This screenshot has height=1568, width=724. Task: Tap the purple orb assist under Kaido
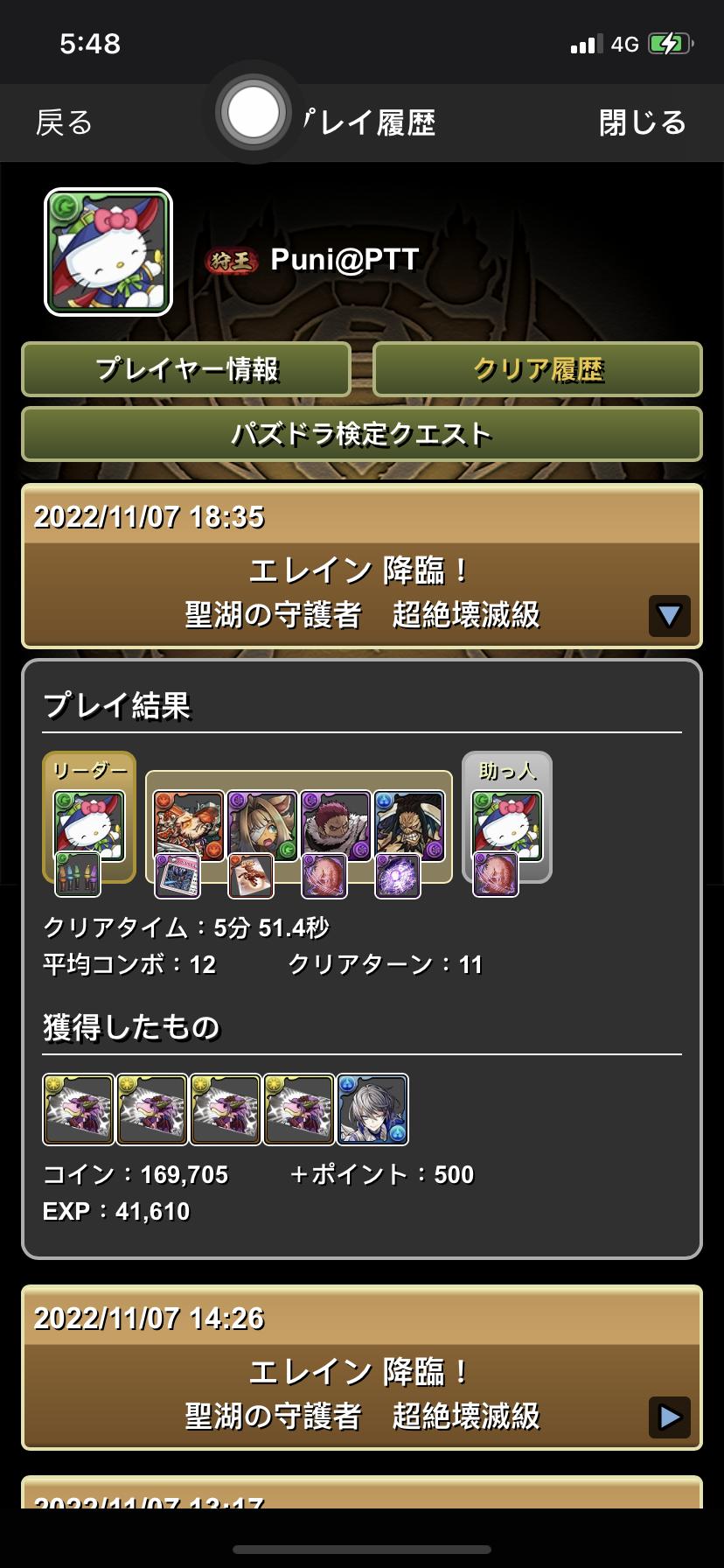(398, 876)
